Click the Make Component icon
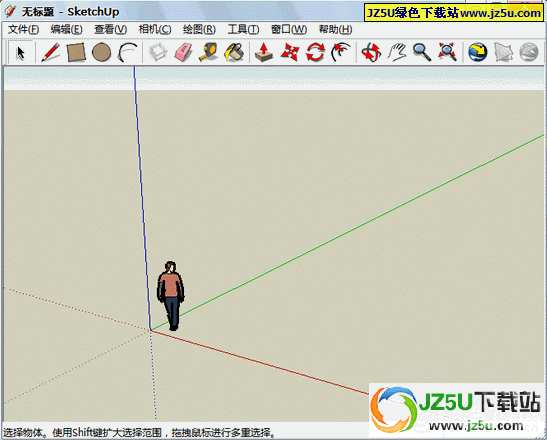The width and height of the screenshot is (547, 440). point(158,52)
